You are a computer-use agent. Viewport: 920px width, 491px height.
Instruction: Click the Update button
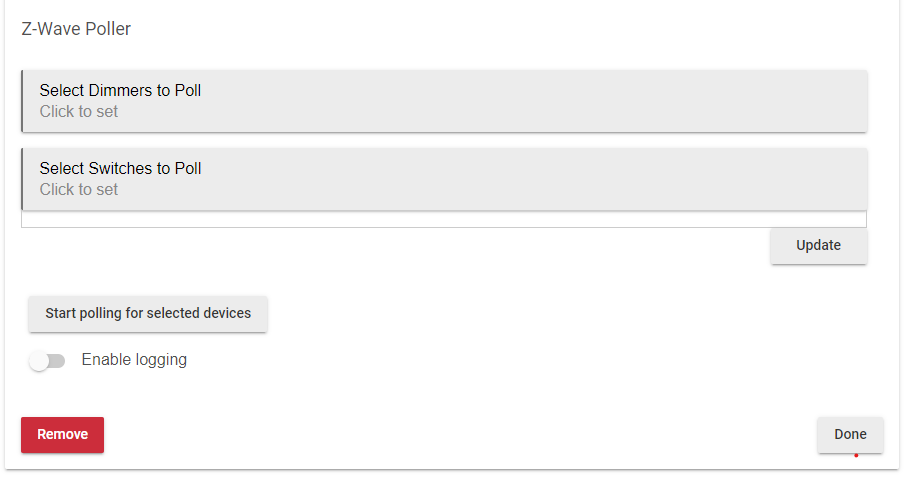pos(818,246)
